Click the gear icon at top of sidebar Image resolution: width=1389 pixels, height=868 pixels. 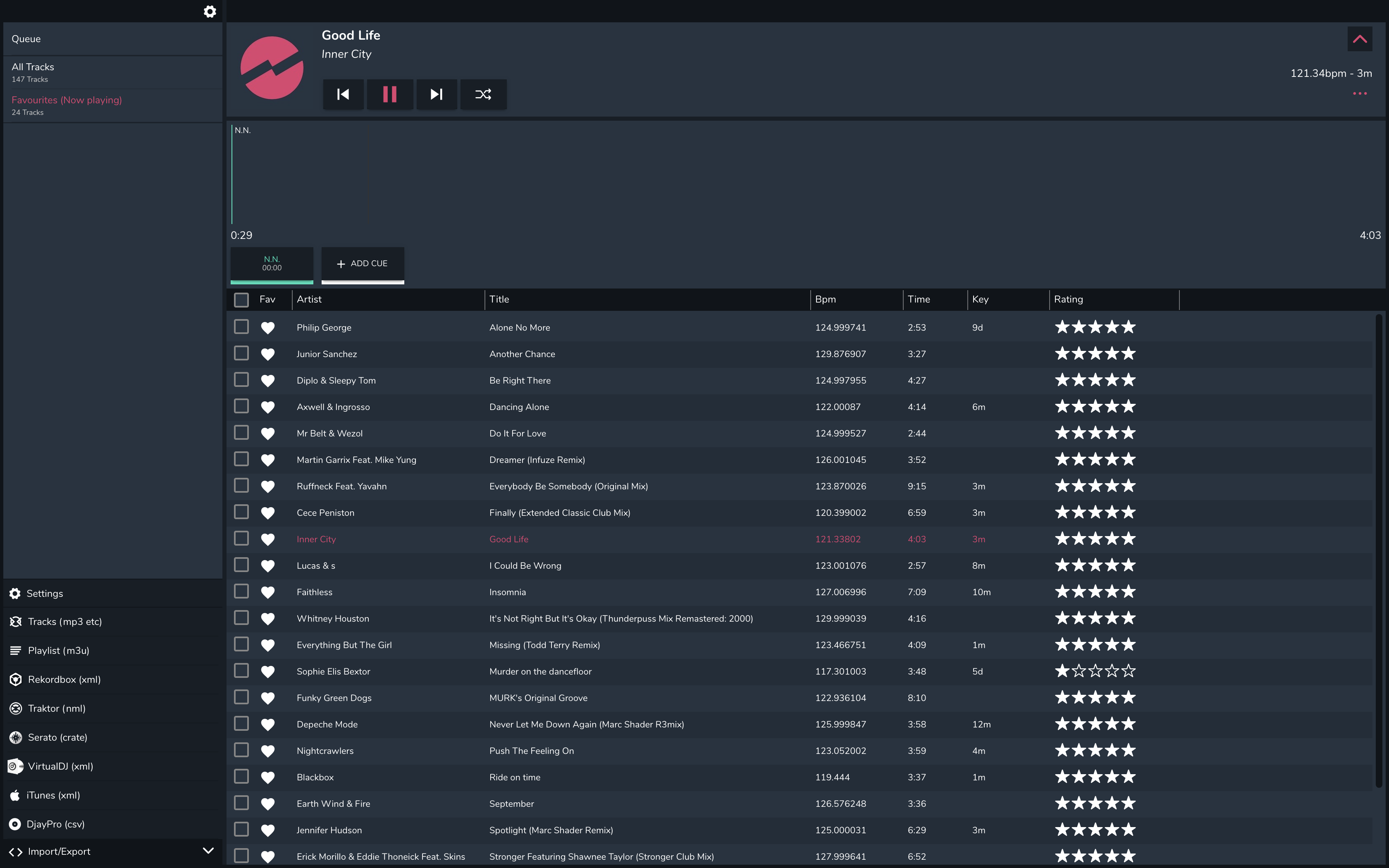(x=210, y=12)
